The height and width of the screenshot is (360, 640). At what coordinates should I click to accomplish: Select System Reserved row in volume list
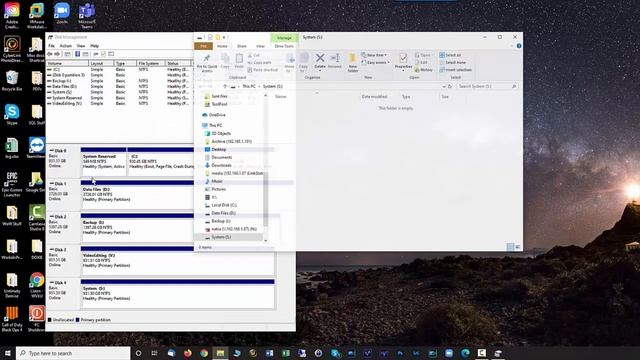pyautogui.click(x=118, y=98)
